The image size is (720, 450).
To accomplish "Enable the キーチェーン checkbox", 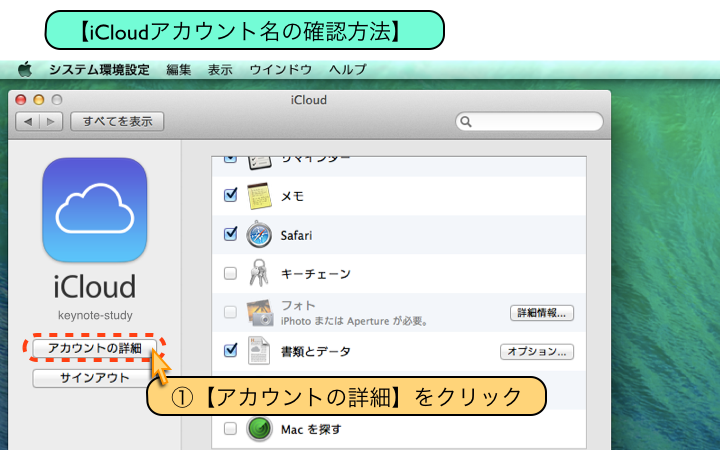I will (x=230, y=274).
